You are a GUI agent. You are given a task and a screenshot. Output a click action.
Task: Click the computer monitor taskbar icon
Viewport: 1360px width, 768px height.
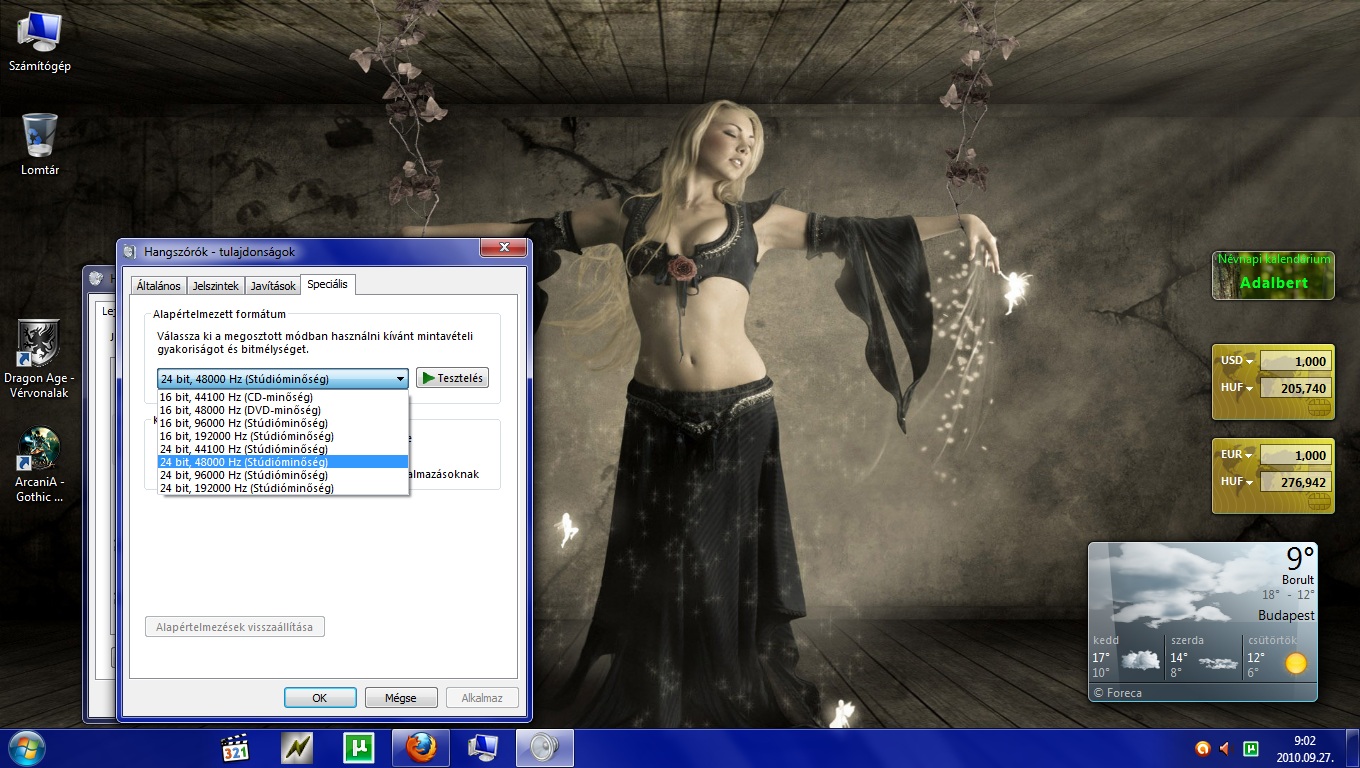(483, 748)
